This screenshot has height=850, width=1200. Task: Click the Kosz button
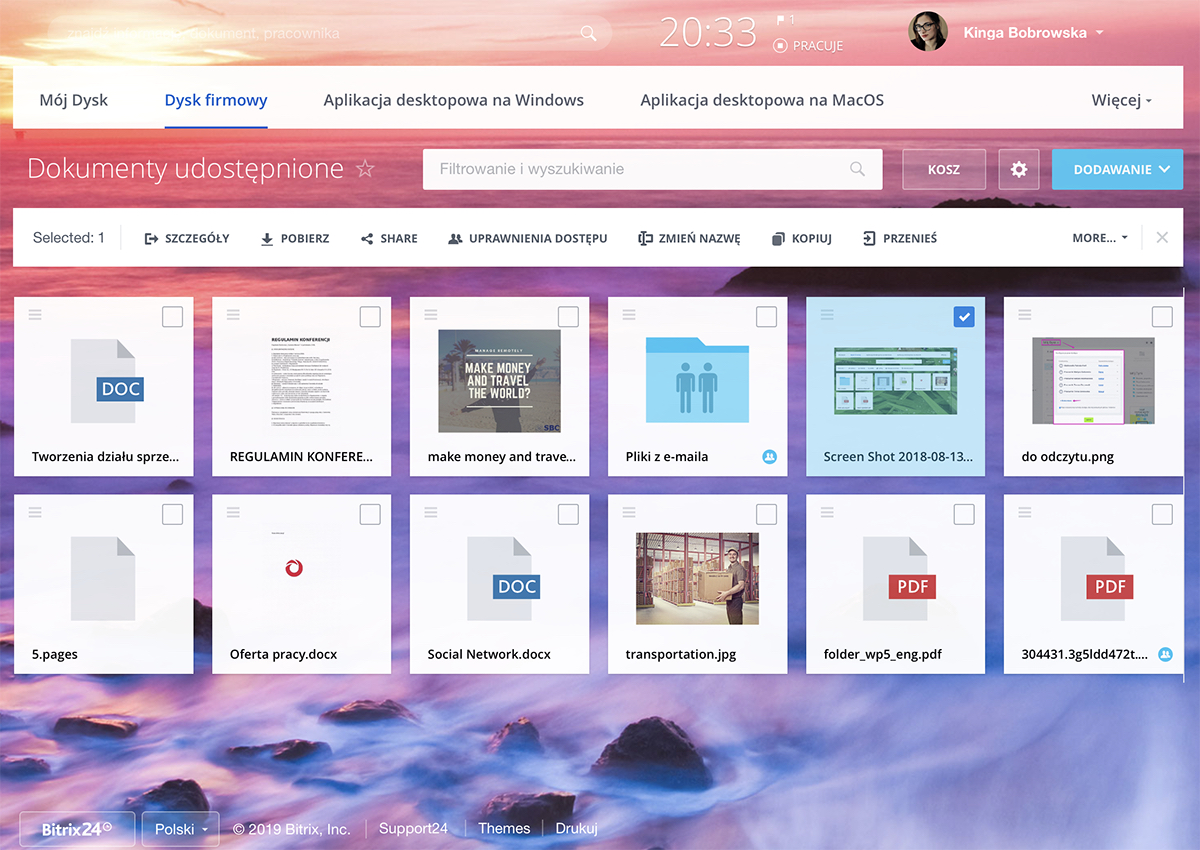943,170
